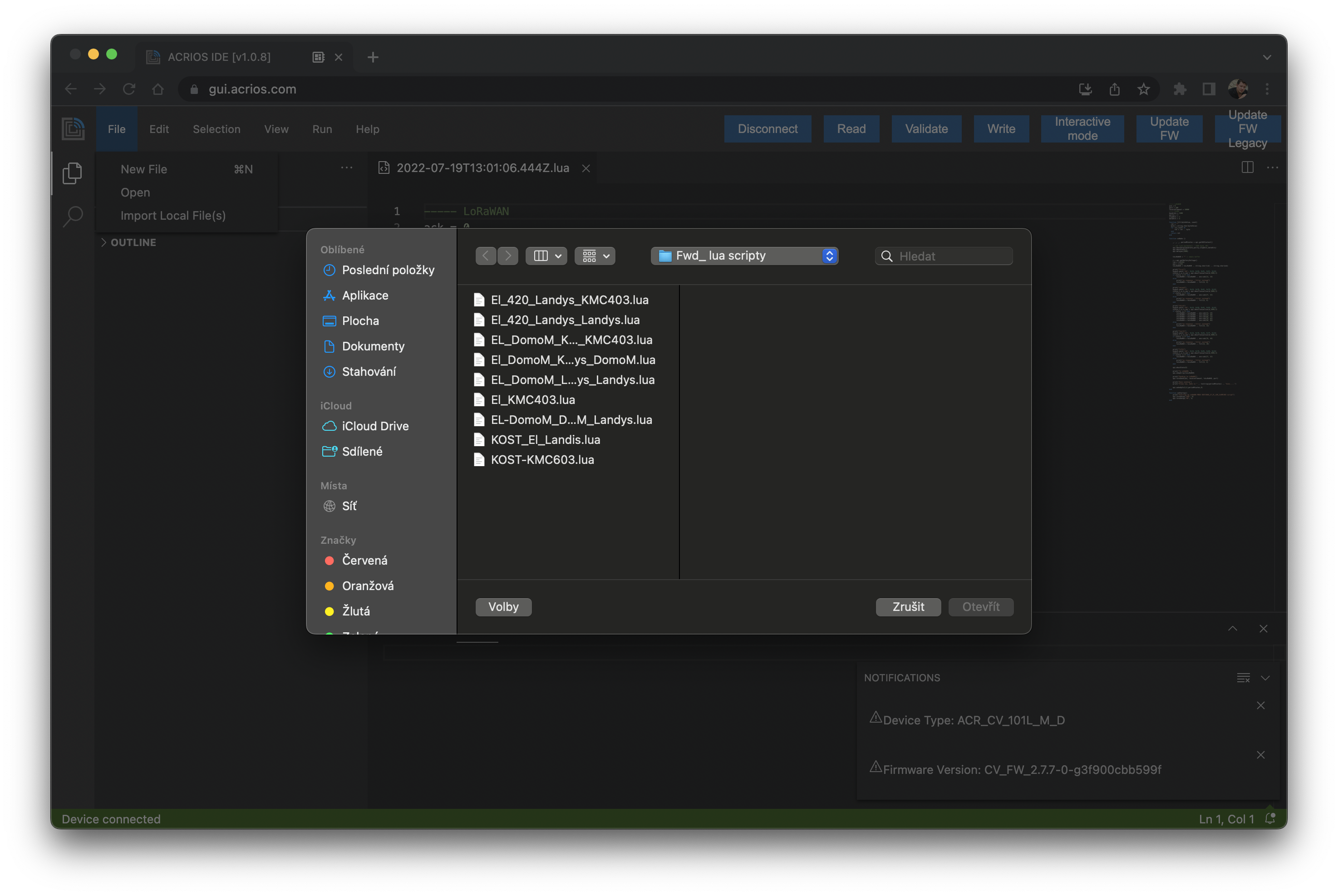Click the browser reload icon
1338x896 pixels.
point(129,89)
